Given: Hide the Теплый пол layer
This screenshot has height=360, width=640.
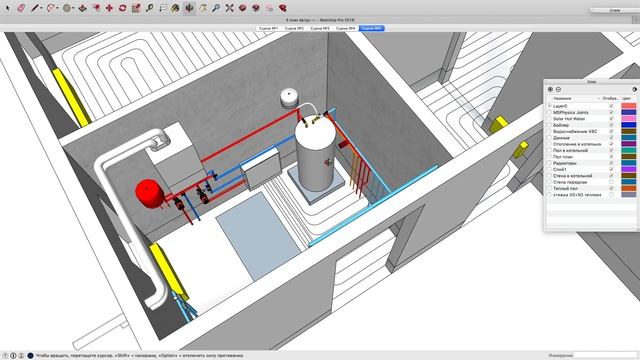Looking at the screenshot, I should [611, 188].
